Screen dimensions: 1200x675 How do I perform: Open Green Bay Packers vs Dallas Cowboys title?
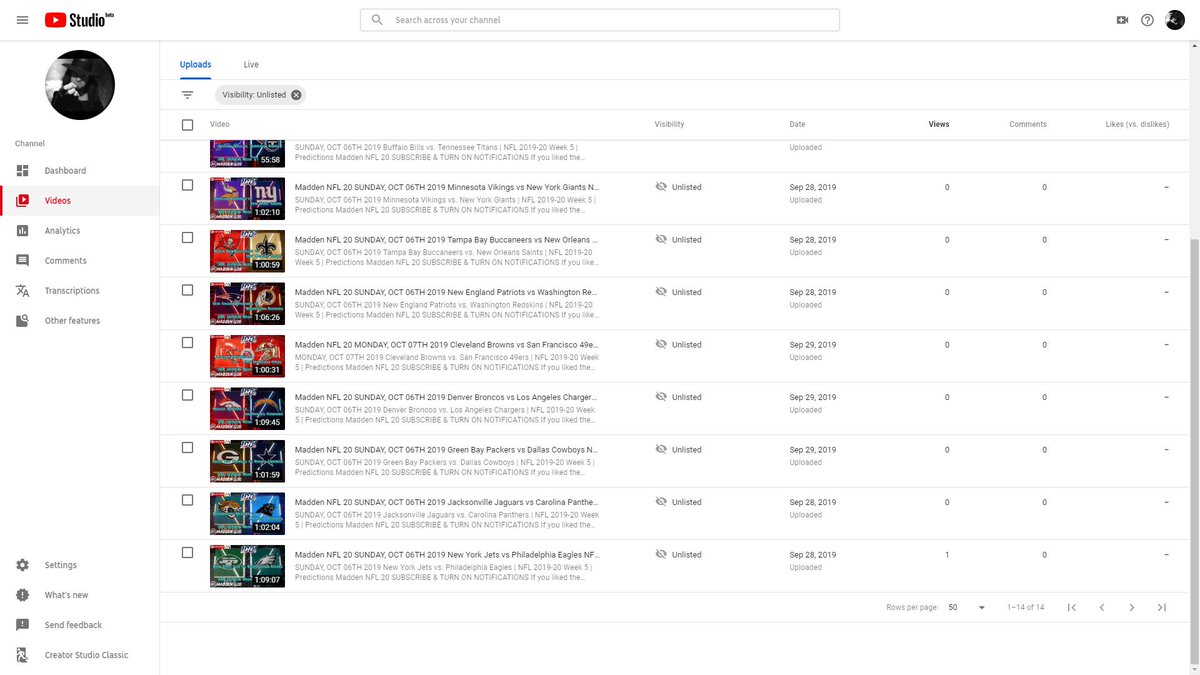tap(447, 450)
